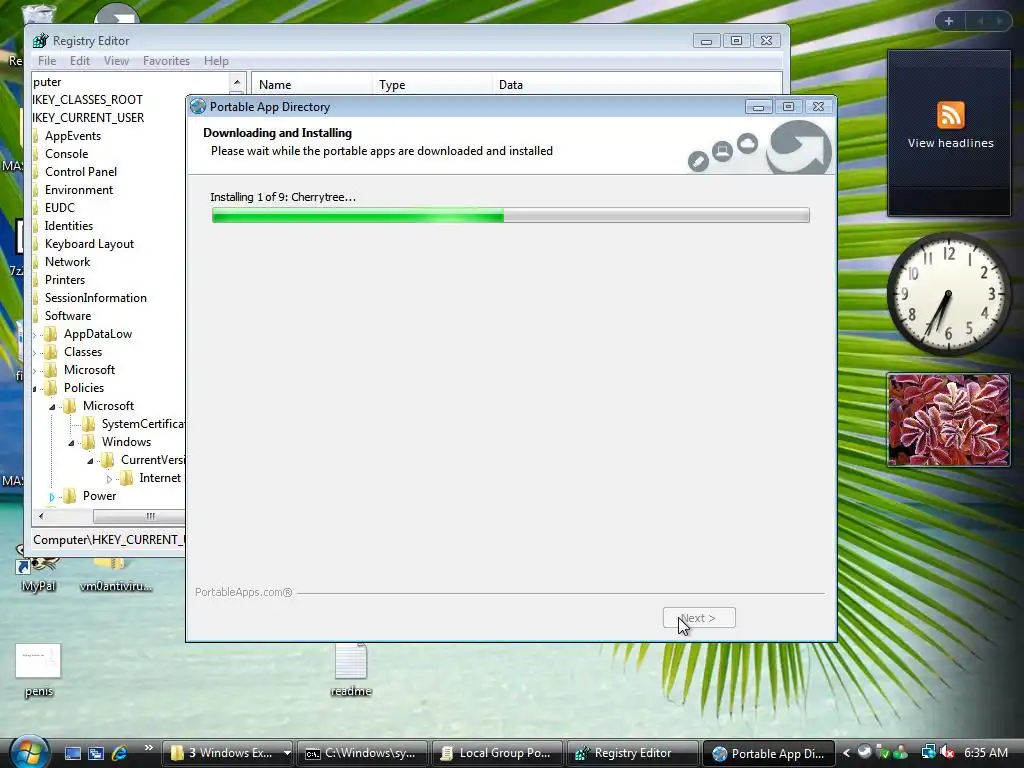Viewport: 1024px width, 768px height.
Task: Select the Environment key
Action: point(79,190)
